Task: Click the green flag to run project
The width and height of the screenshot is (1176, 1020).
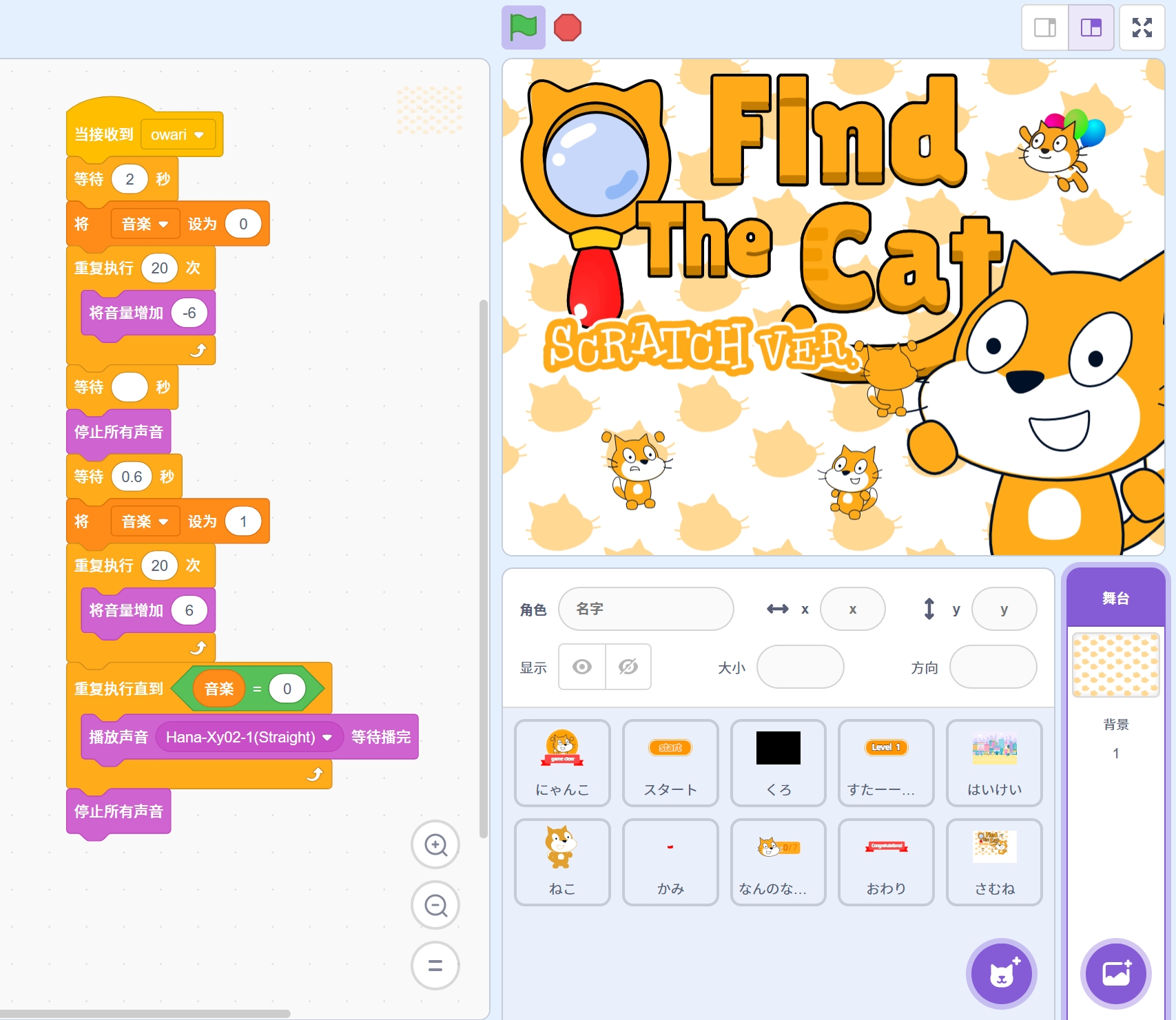Action: 523,28
